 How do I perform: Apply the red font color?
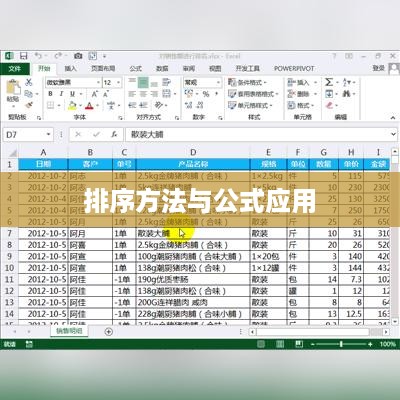point(89,106)
